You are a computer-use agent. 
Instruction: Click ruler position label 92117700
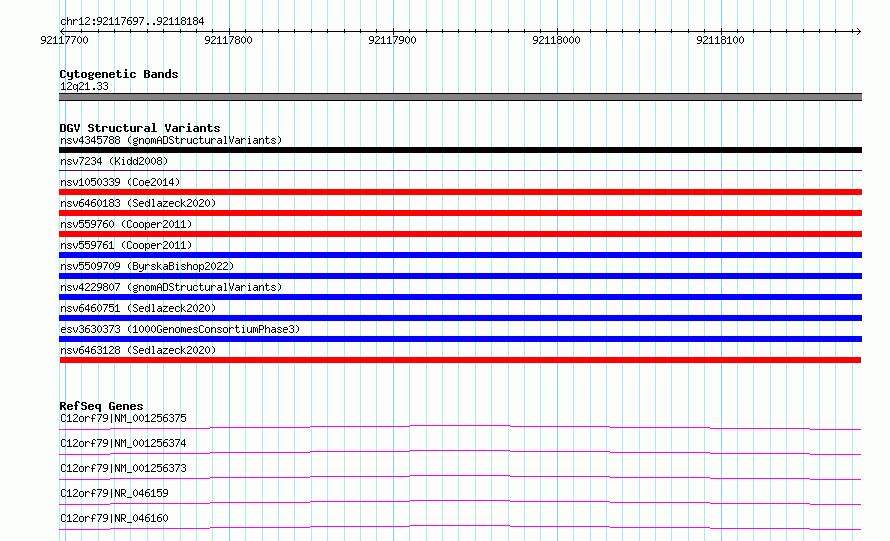click(x=64, y=40)
